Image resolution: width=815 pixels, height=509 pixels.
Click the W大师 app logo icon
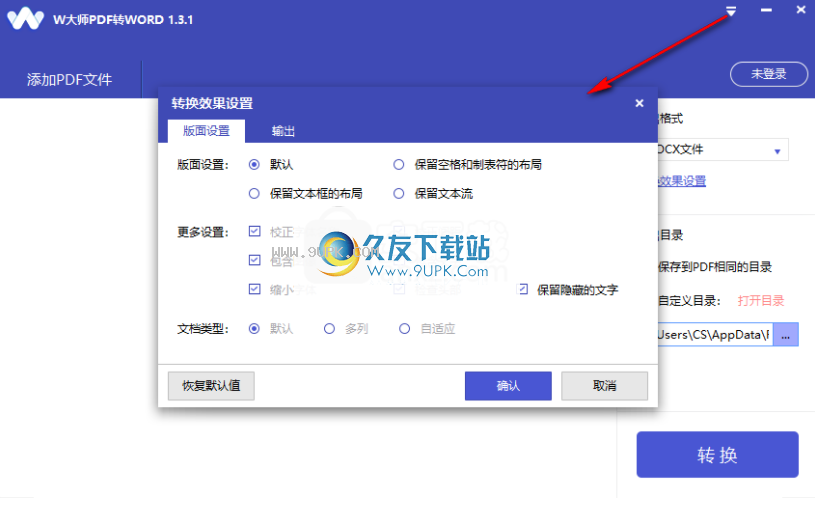(x=25, y=19)
